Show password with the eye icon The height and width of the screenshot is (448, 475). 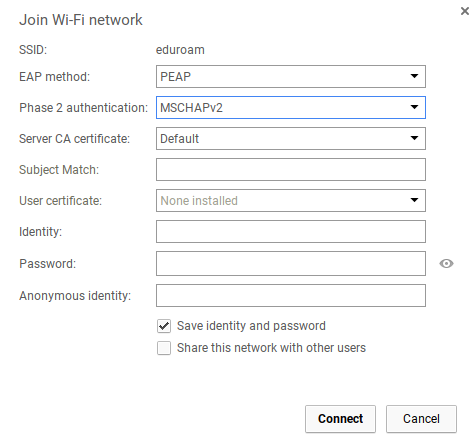point(446,264)
